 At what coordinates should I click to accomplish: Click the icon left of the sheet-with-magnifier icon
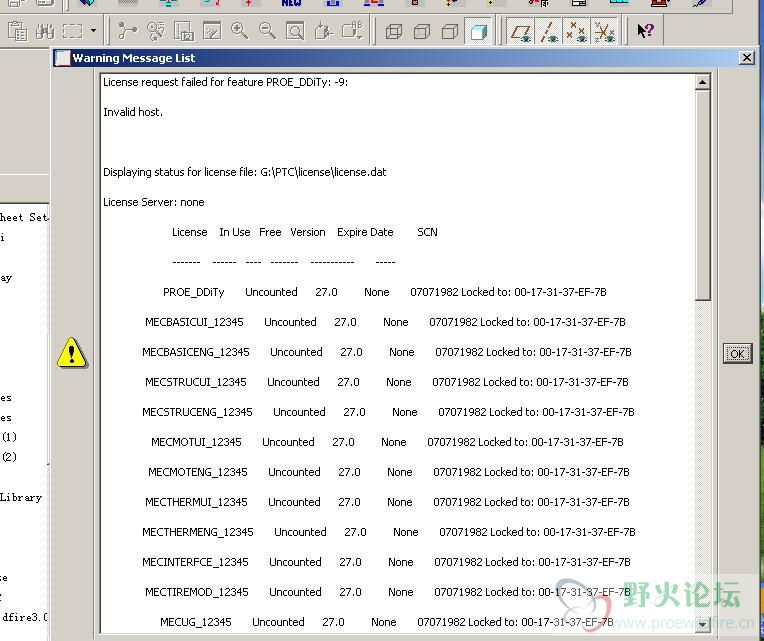pos(156,31)
